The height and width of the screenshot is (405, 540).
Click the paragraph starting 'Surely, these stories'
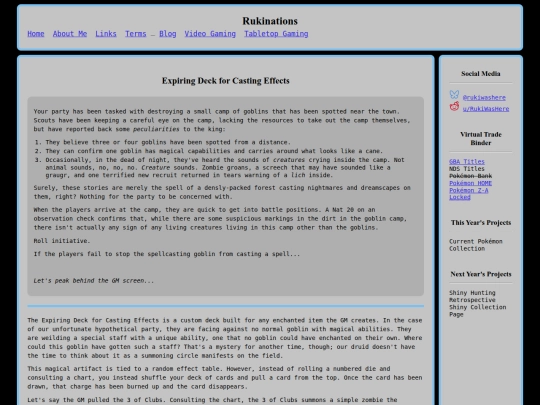(222, 192)
